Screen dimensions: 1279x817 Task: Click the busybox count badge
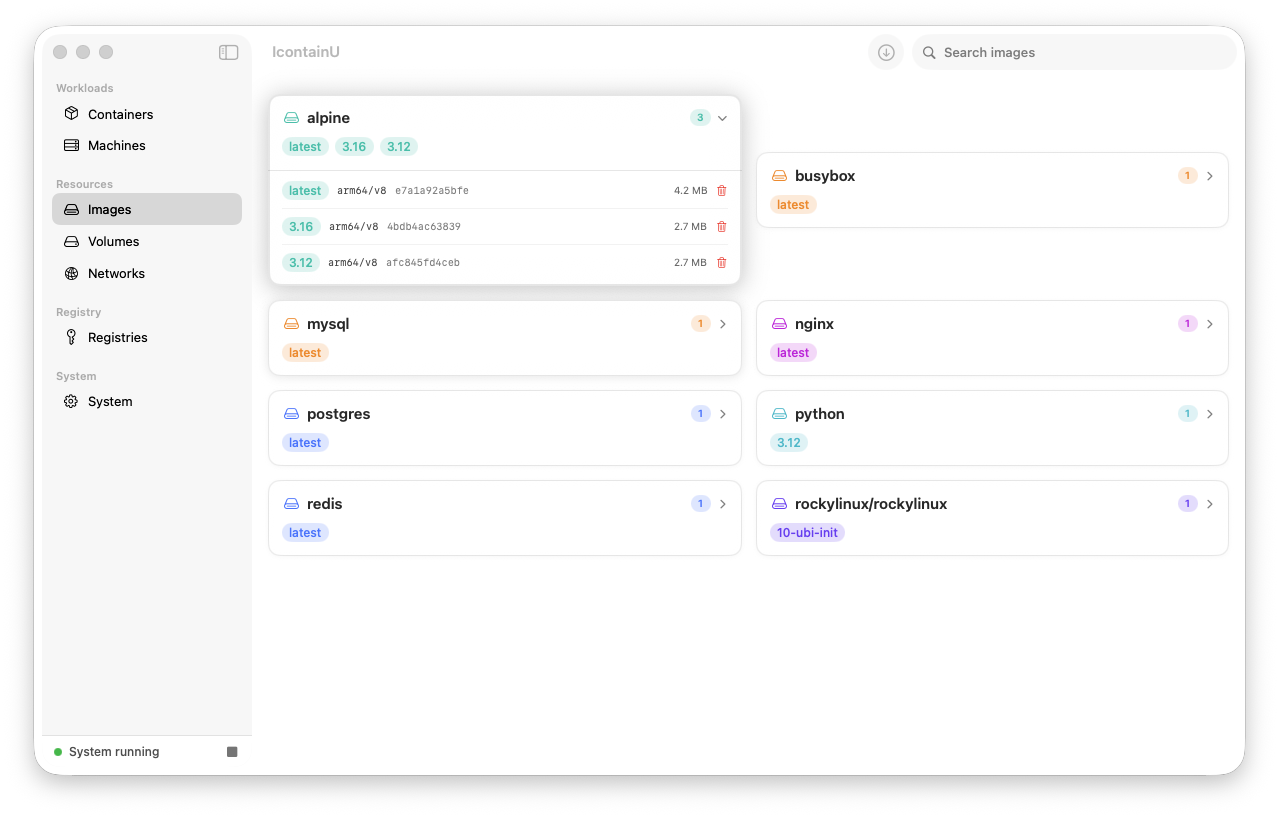pyautogui.click(x=1188, y=176)
